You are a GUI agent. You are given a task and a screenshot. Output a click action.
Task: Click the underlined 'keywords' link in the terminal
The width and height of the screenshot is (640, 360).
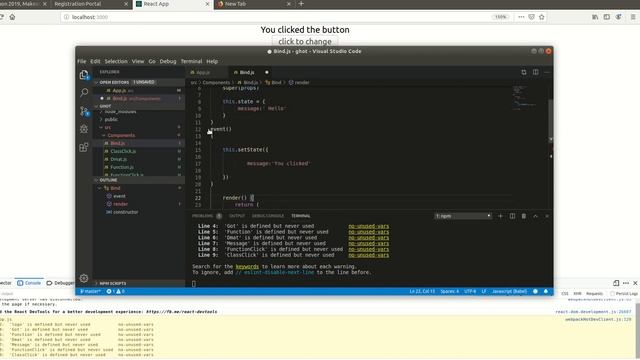coord(247,267)
